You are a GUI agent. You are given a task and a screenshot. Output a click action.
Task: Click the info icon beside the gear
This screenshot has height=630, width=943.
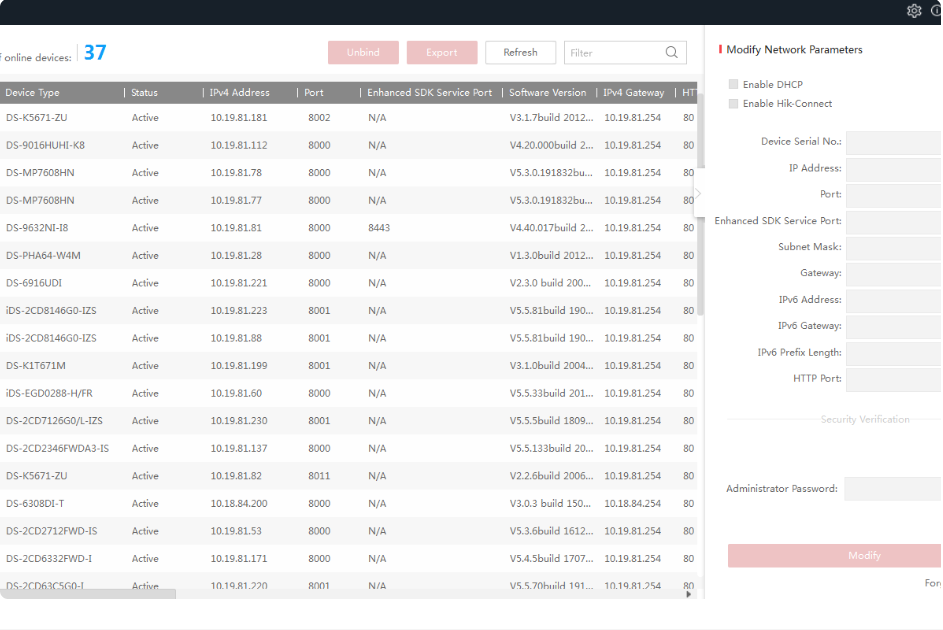click(x=937, y=11)
